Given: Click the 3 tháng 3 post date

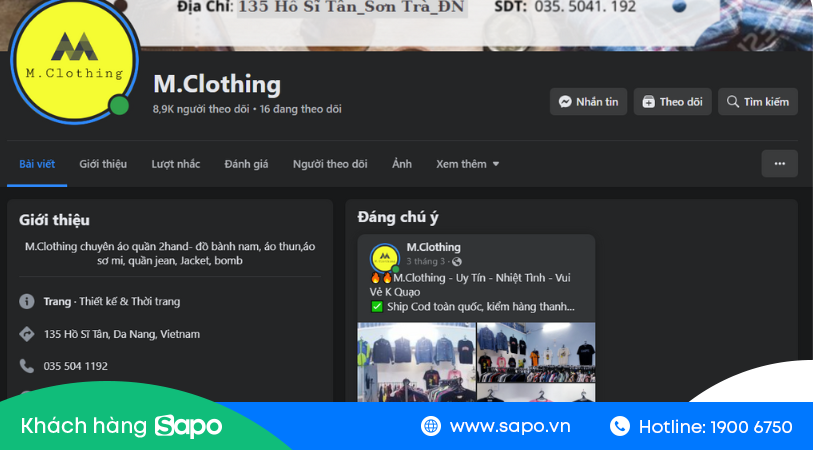Looking at the screenshot, I should (x=425, y=262).
